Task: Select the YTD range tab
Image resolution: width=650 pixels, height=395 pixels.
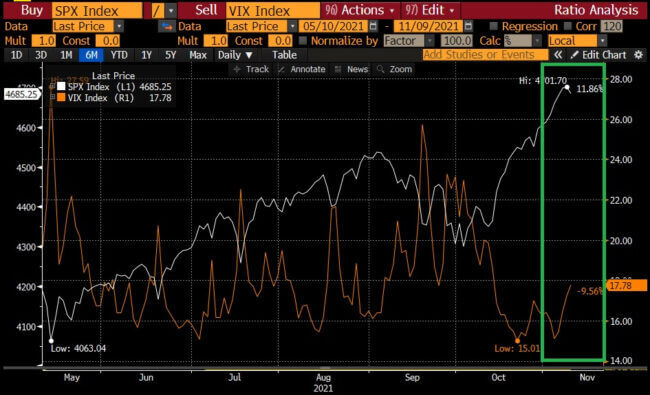Action: pyautogui.click(x=119, y=55)
